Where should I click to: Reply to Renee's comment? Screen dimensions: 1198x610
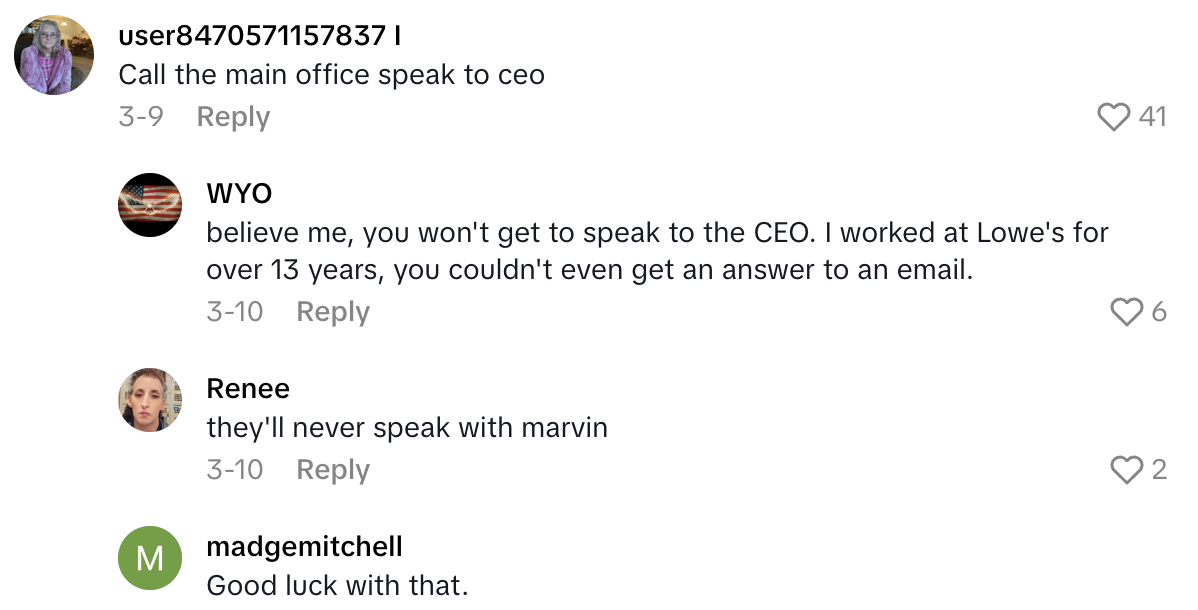(333, 469)
